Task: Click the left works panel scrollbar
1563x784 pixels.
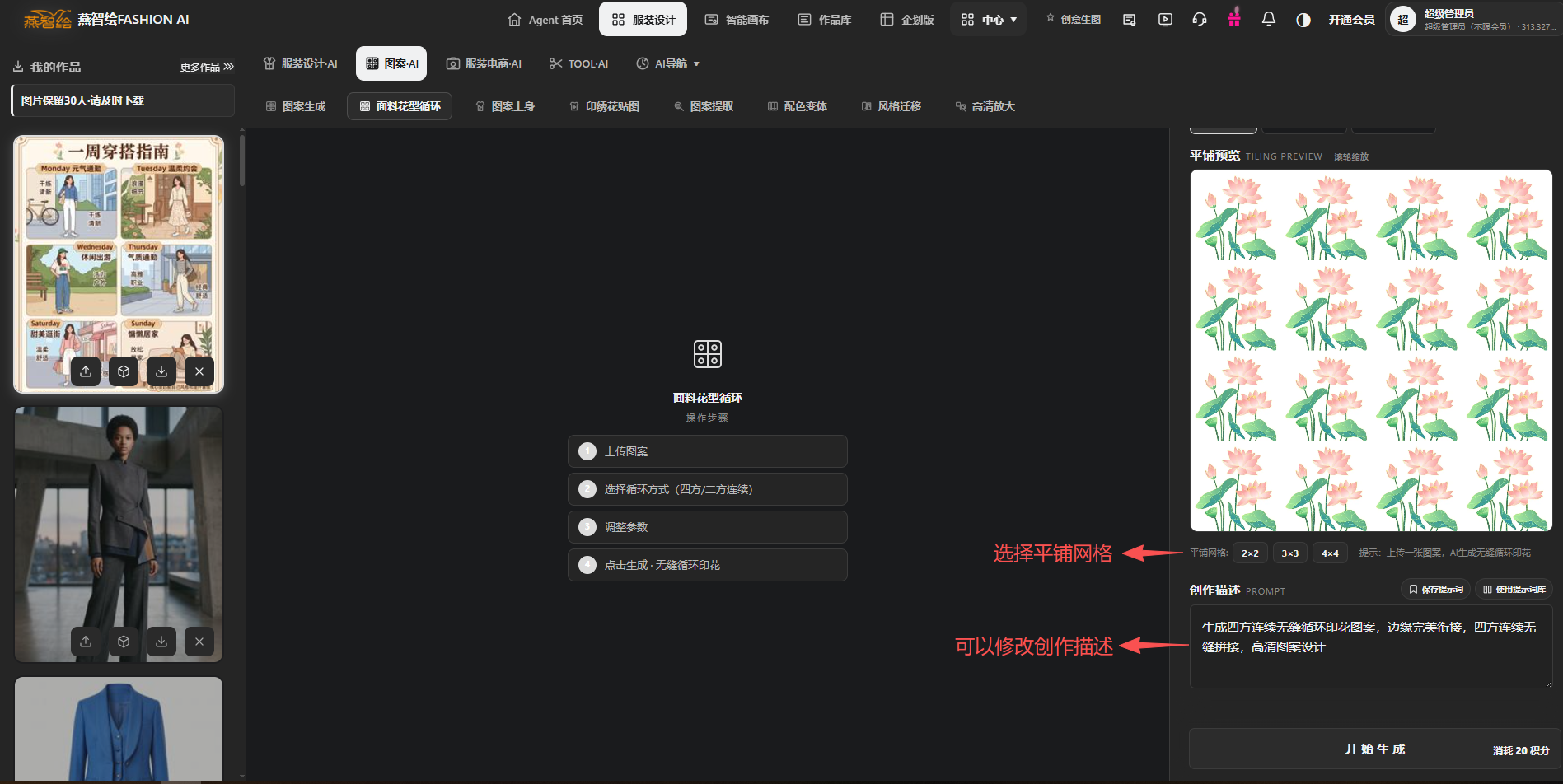Action: 242,161
